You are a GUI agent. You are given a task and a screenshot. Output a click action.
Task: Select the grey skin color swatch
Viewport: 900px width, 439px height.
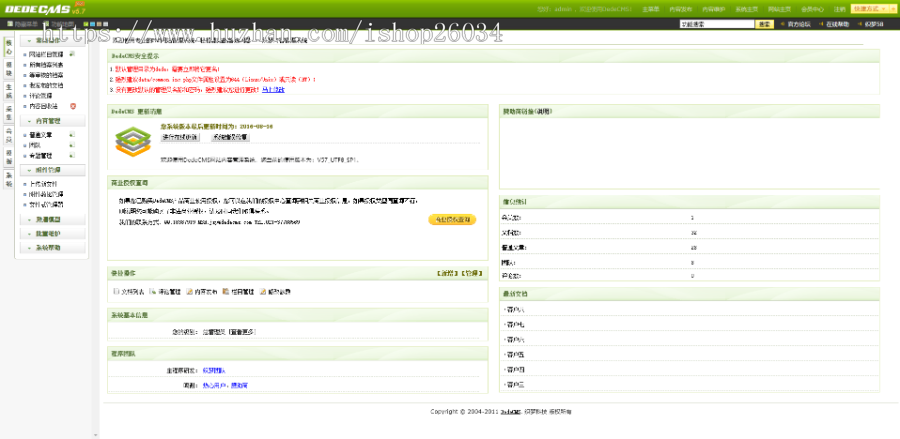[106, 24]
